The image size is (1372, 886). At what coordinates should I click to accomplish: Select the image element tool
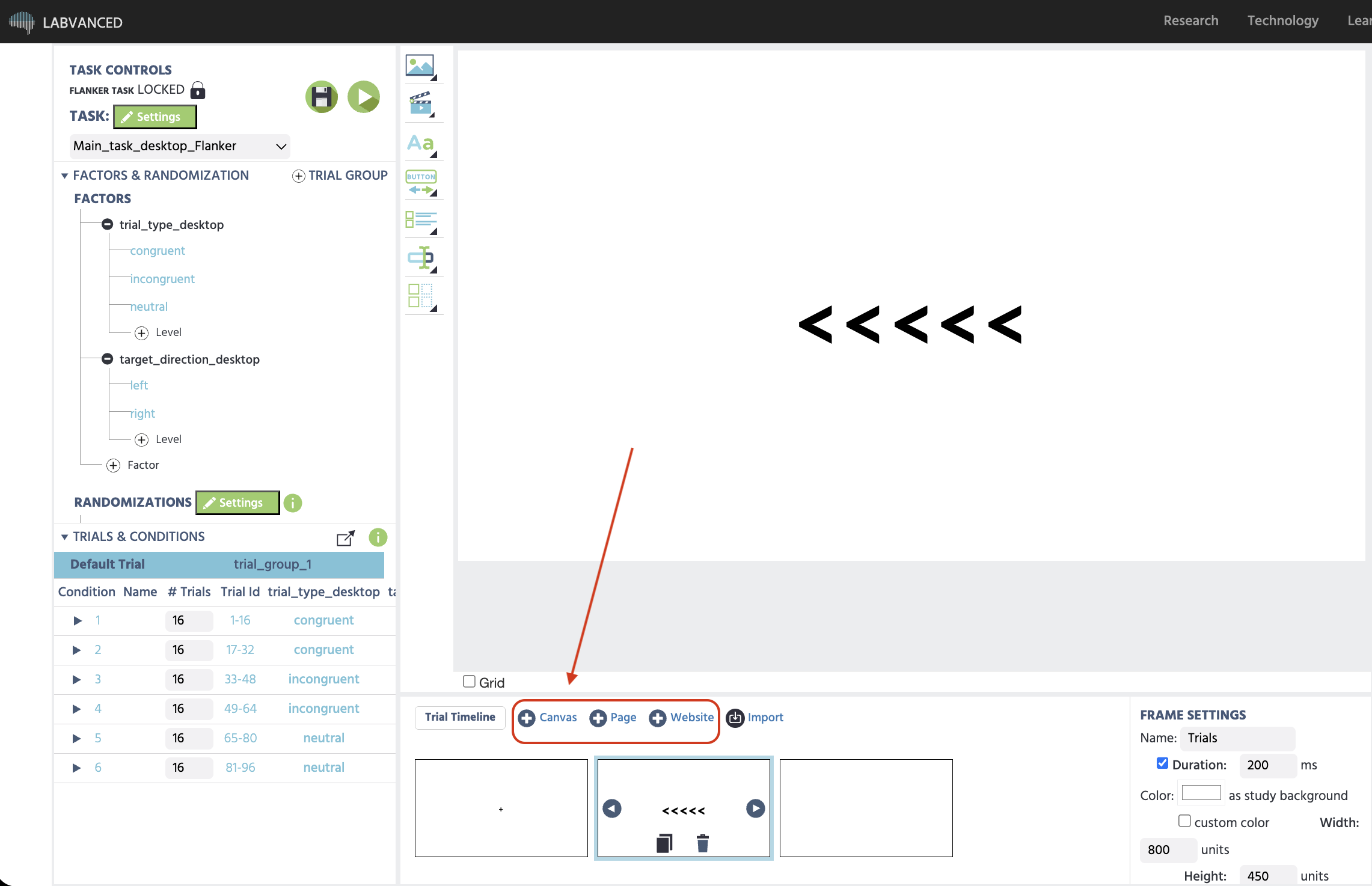click(421, 66)
